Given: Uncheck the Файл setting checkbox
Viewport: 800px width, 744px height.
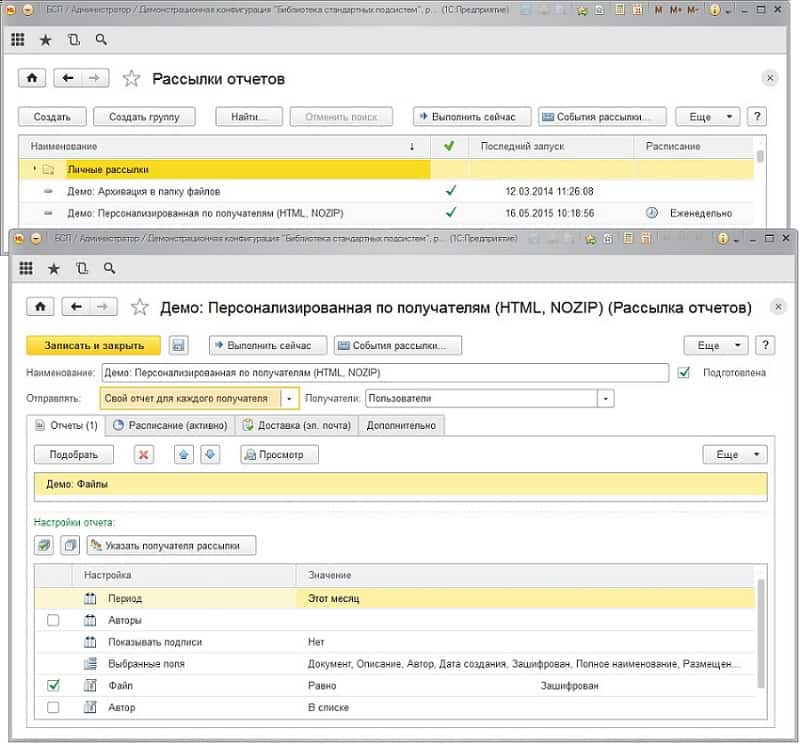Looking at the screenshot, I should [x=53, y=685].
